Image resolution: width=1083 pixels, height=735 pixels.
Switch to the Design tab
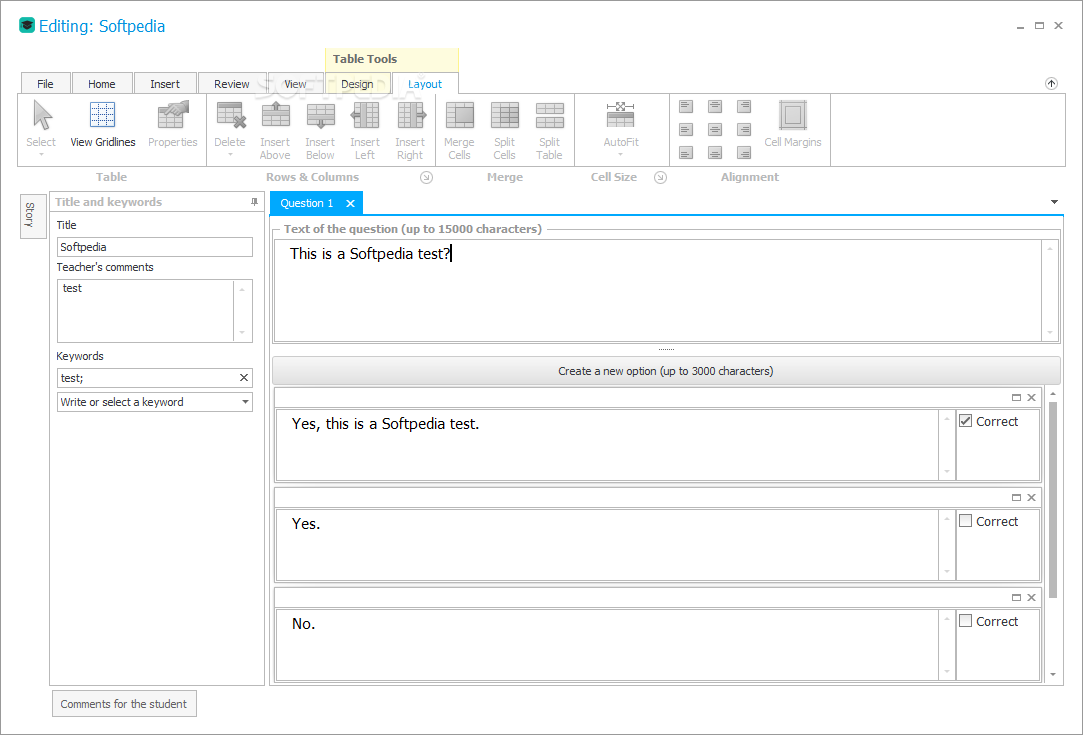357,84
